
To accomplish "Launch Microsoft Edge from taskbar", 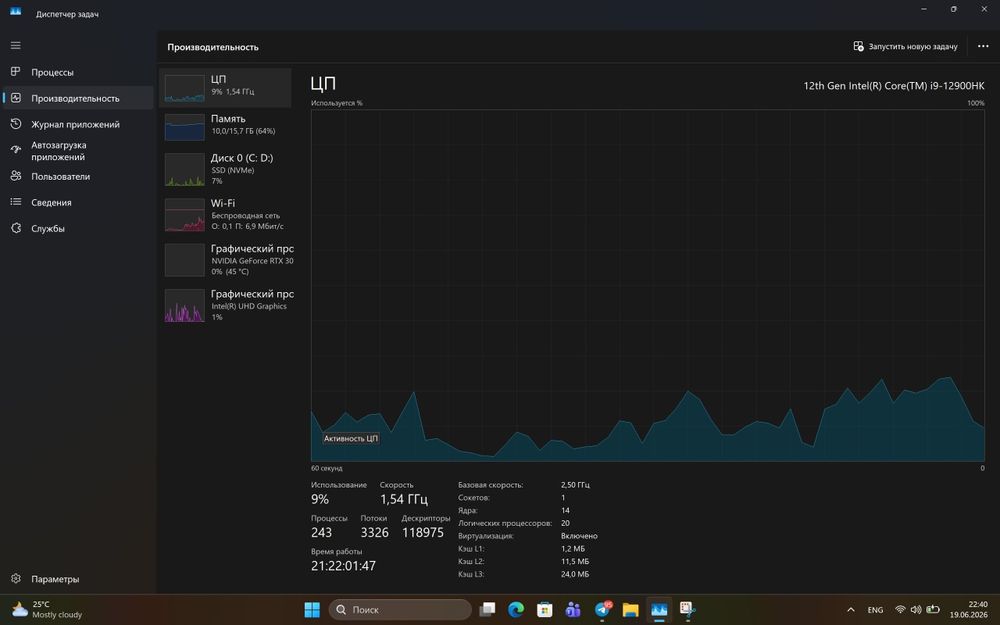I will [x=516, y=610].
